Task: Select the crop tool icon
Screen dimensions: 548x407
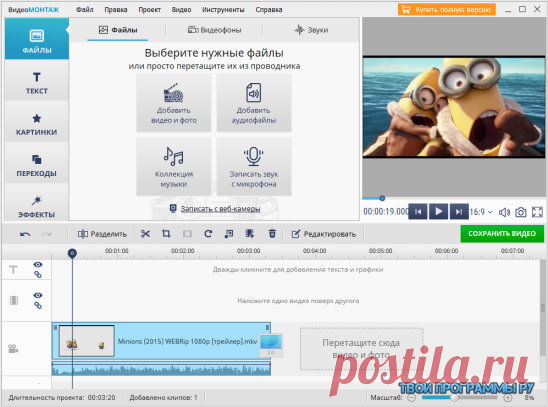Action: point(166,234)
